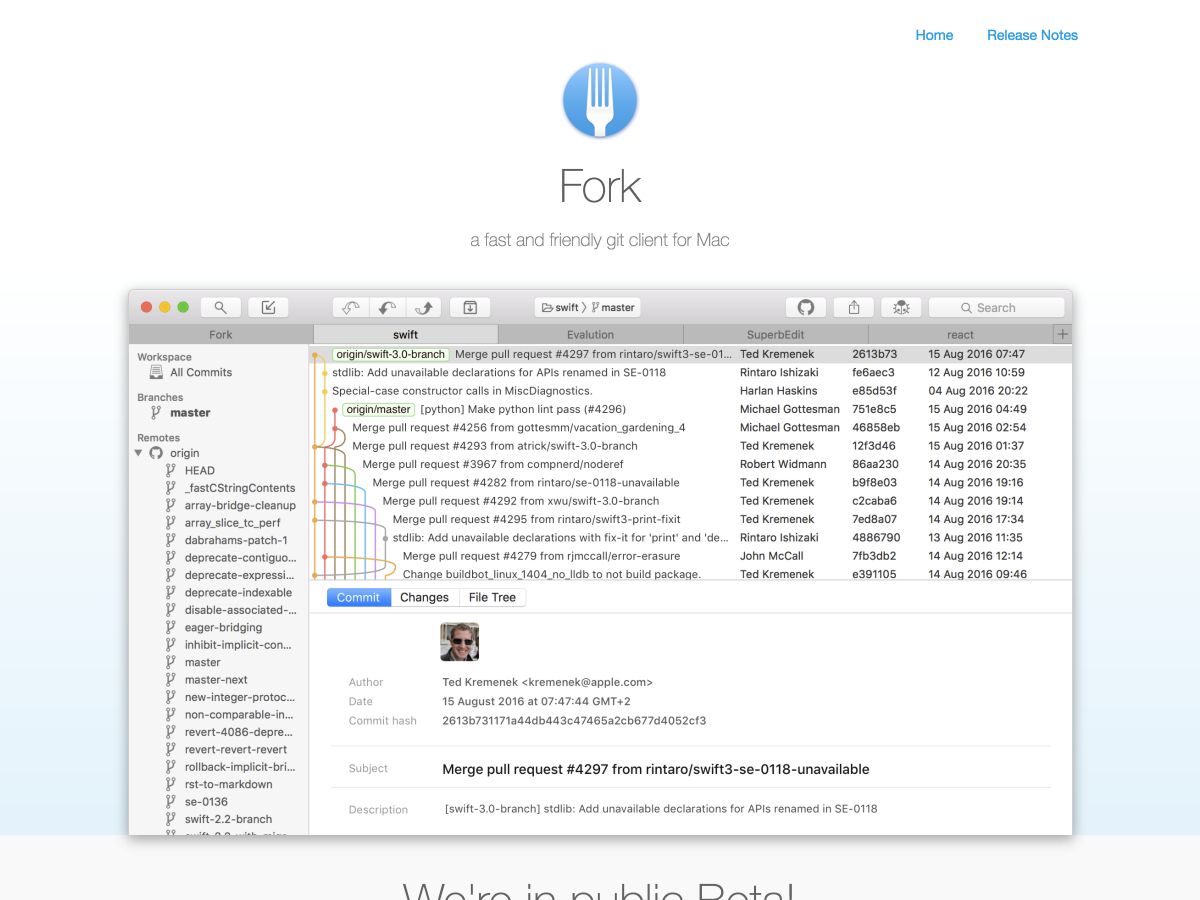Click the blue Fork logo
The width and height of the screenshot is (1200, 900).
click(x=600, y=100)
